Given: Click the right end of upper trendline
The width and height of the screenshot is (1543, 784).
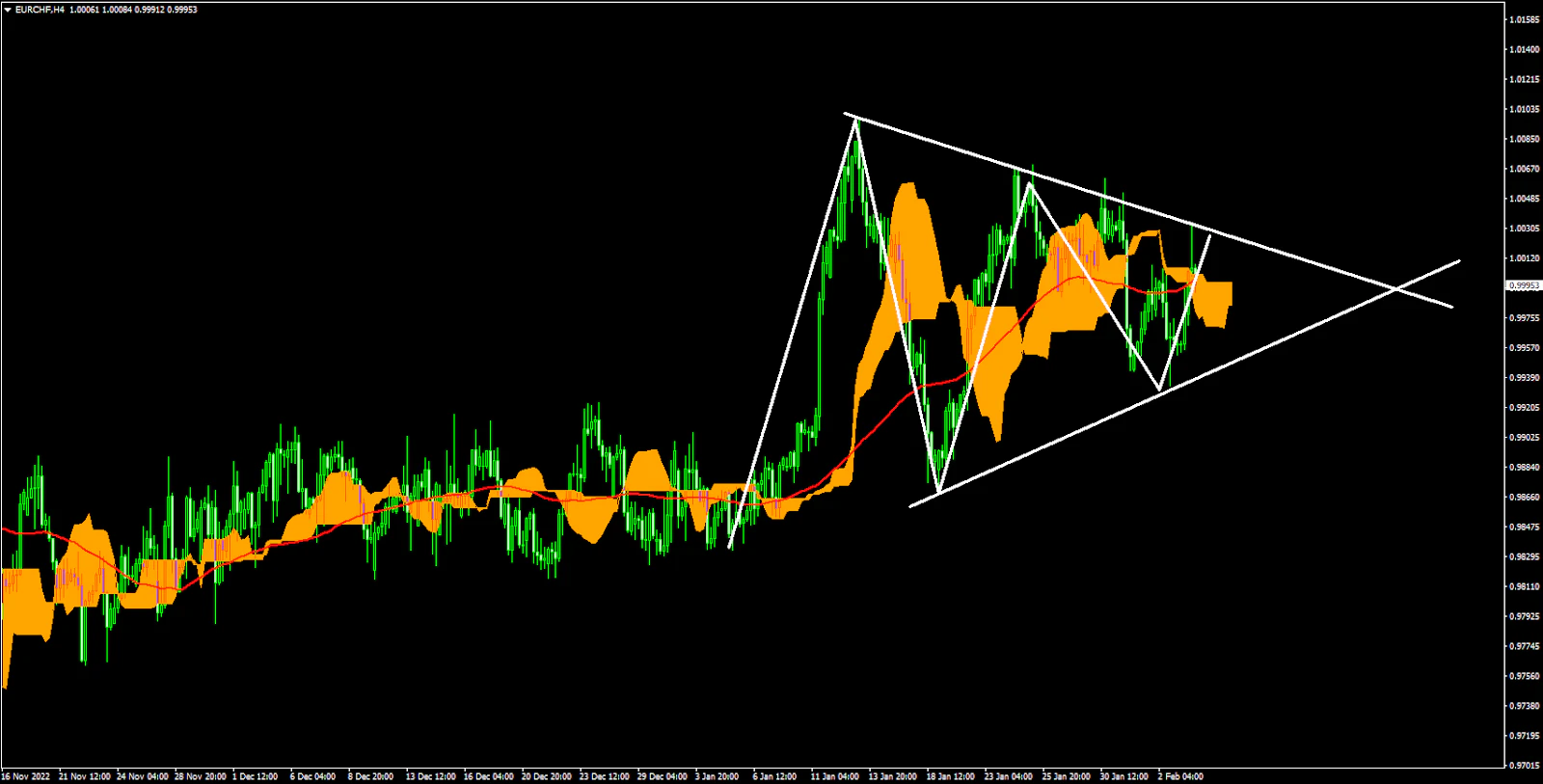Looking at the screenshot, I should [x=1451, y=307].
